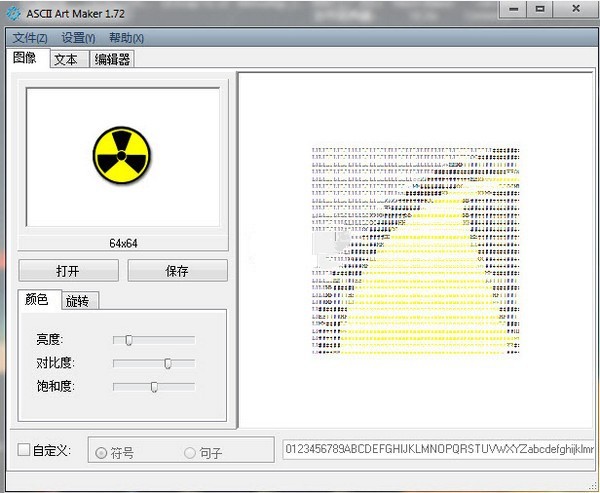Maximize the ASCII Art Maker window
This screenshot has width=600, height=493.
[x=540, y=9]
